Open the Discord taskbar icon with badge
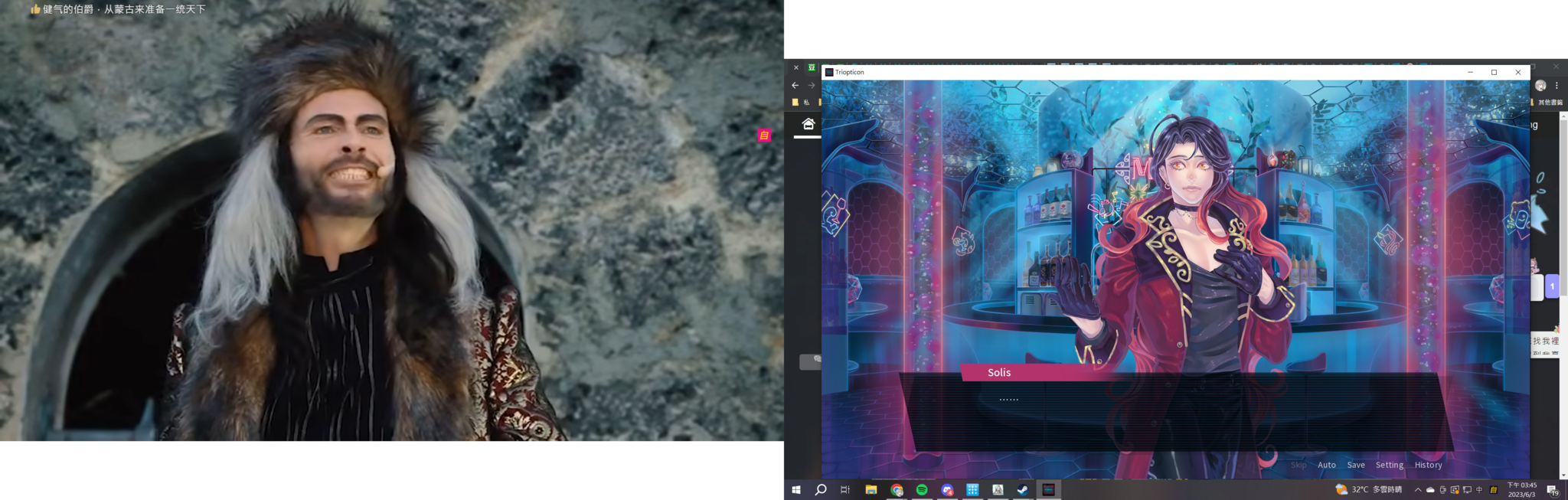 click(x=948, y=490)
